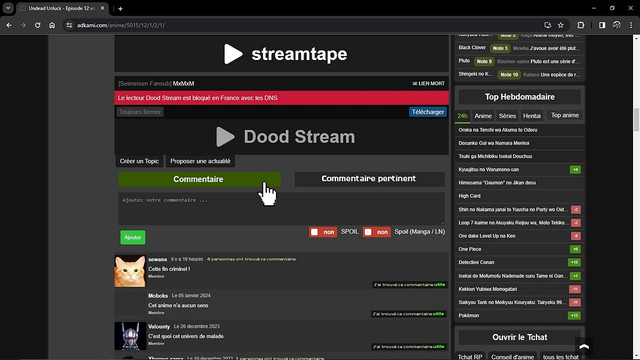Select the 24h tab in Top Hebdomadaire

(x=462, y=116)
